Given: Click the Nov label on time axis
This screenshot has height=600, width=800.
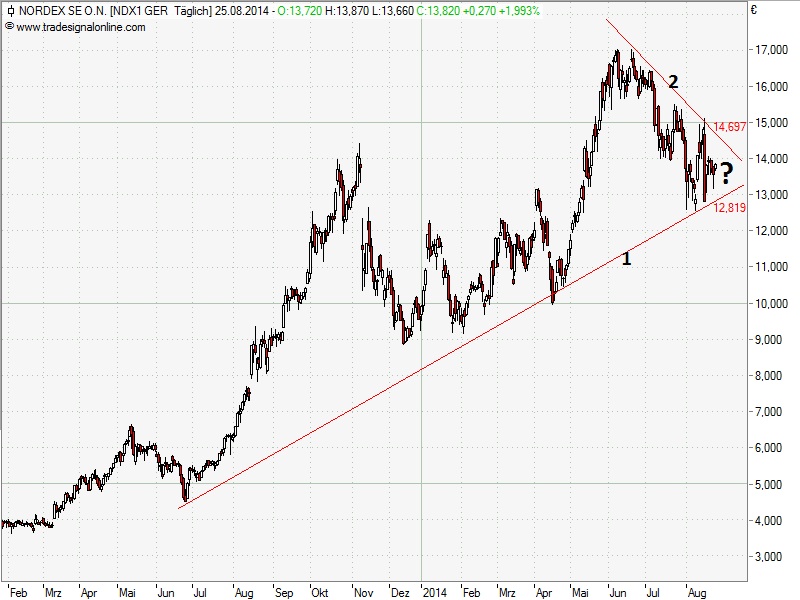Looking at the screenshot, I should click(x=363, y=593).
